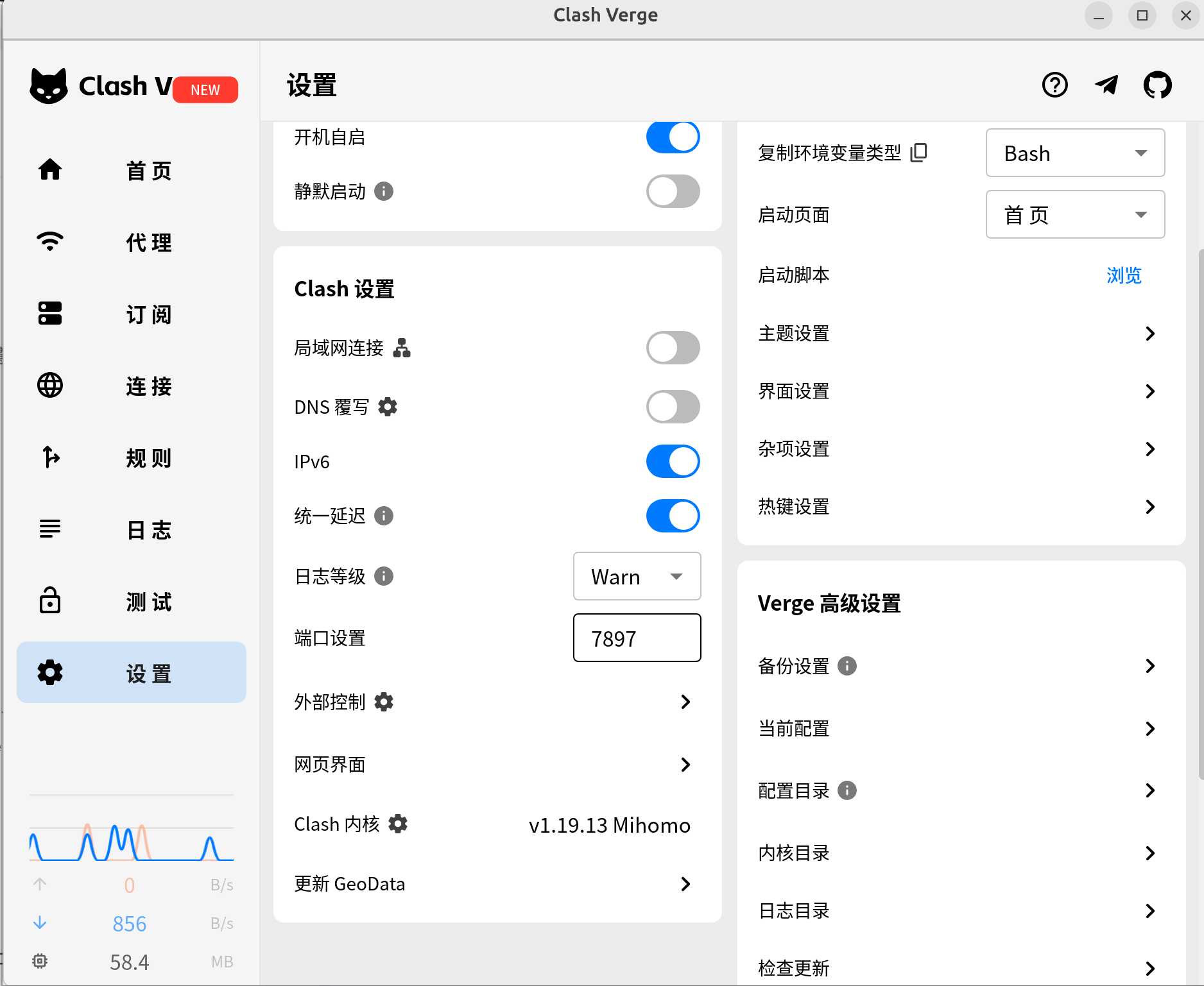Click the vertical scrollbar on right edge
The width and height of the screenshot is (1204, 986).
tap(1201, 513)
